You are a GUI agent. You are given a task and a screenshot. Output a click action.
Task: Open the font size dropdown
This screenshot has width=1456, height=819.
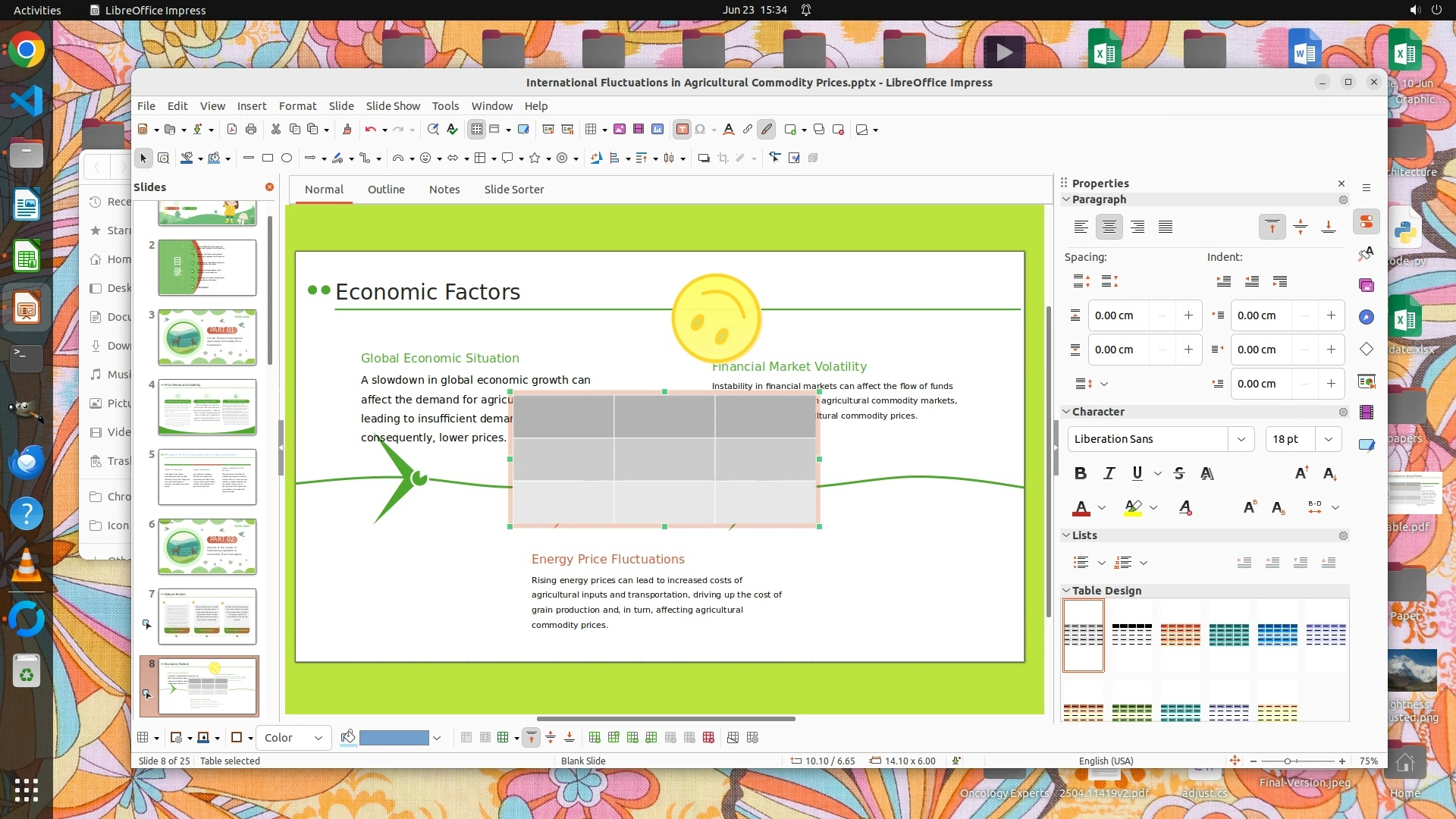coord(1329,439)
